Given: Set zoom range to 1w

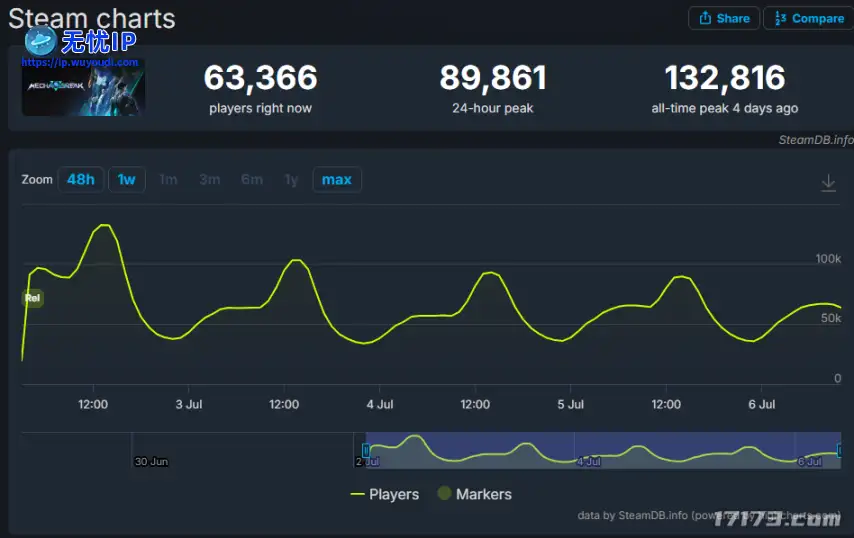Looking at the screenshot, I should click(x=127, y=179).
